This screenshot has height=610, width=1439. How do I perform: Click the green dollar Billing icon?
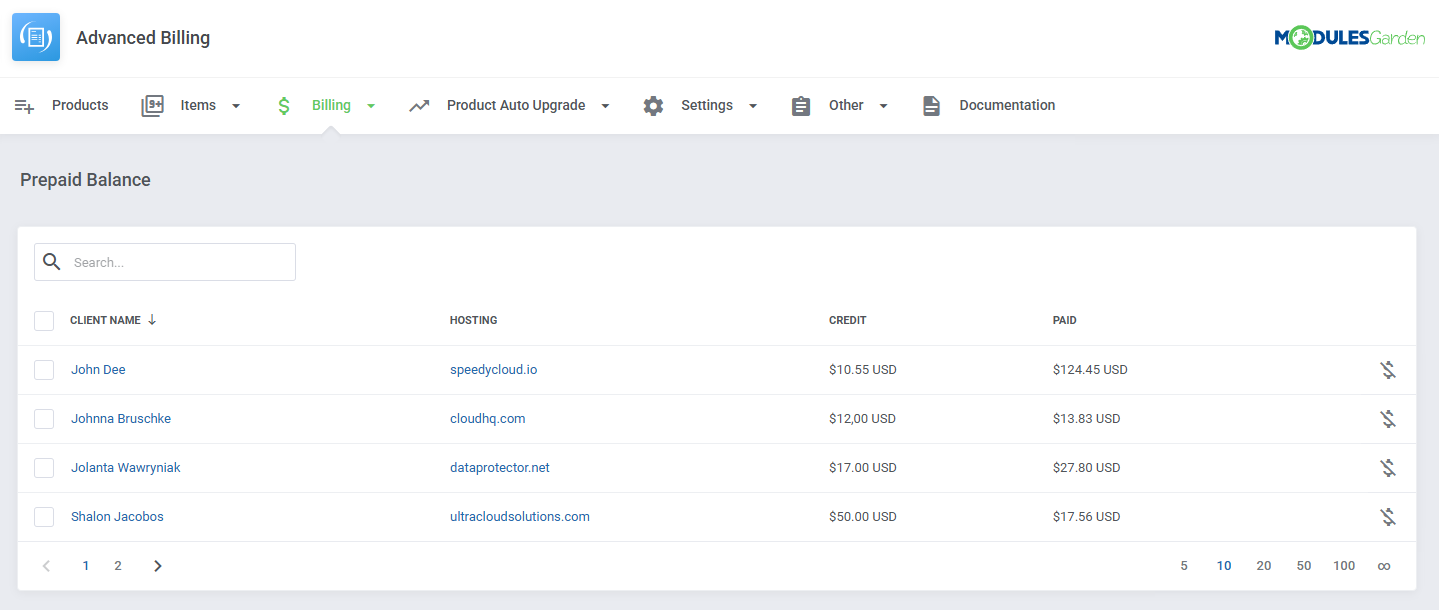click(x=283, y=105)
